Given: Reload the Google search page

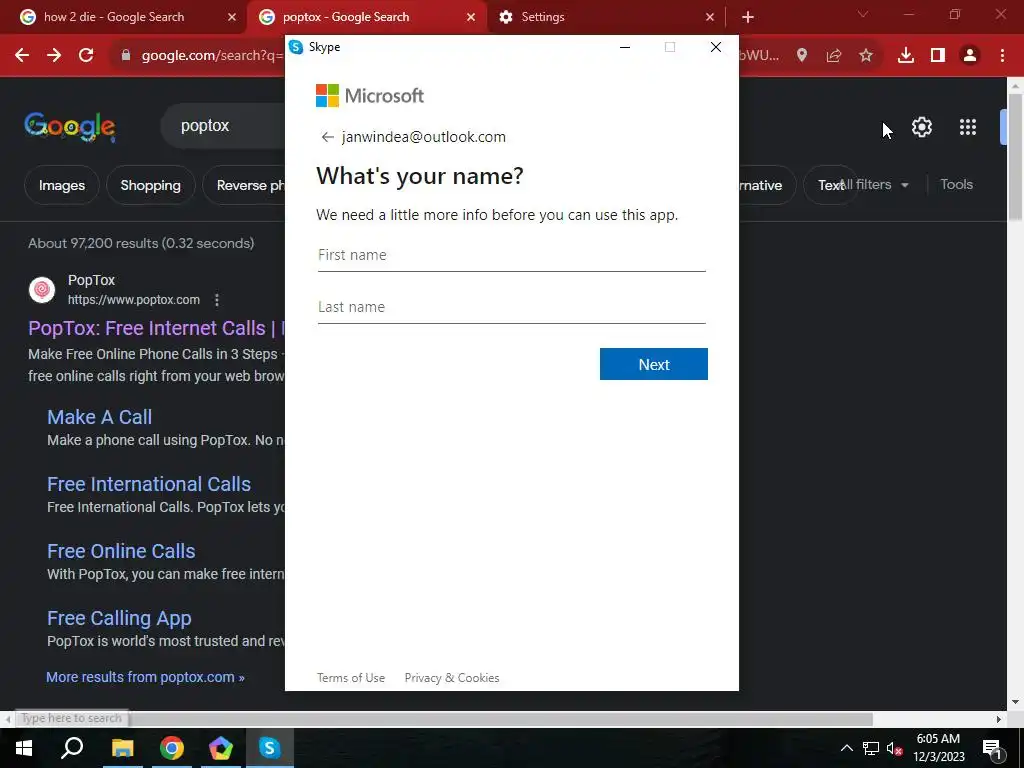Looking at the screenshot, I should [x=86, y=56].
